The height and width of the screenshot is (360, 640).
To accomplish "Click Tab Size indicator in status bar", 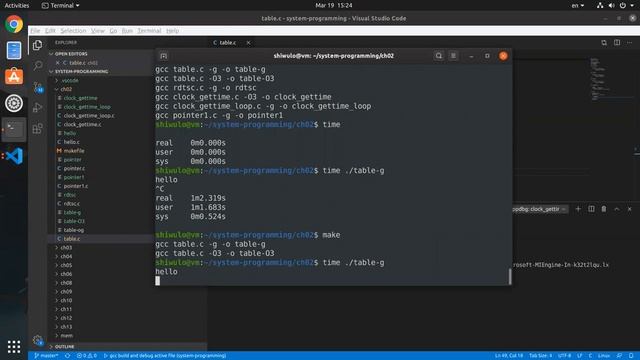I will pos(540,356).
